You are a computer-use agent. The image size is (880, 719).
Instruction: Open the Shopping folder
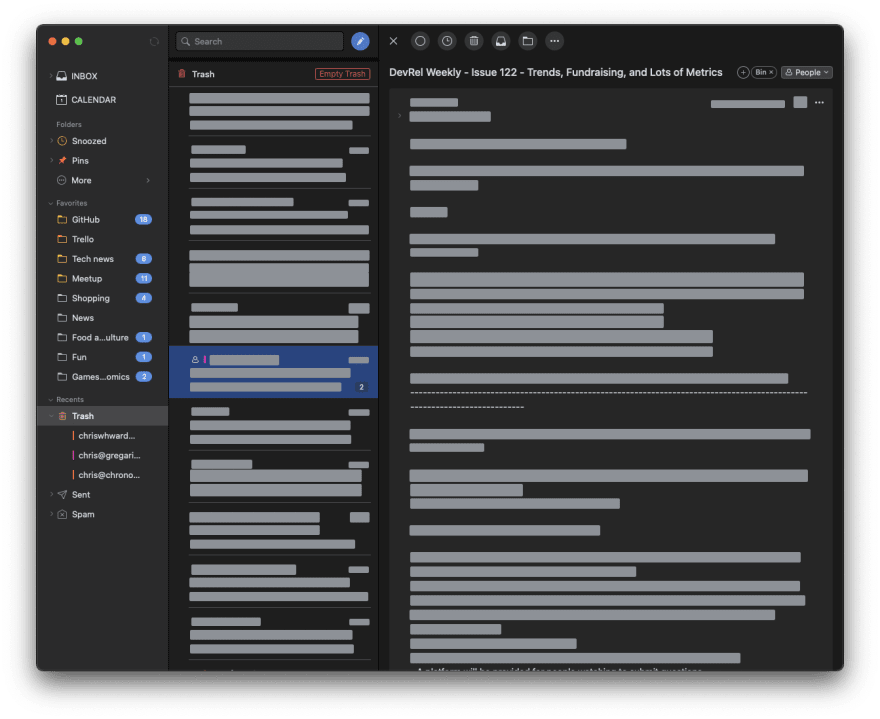(90, 298)
